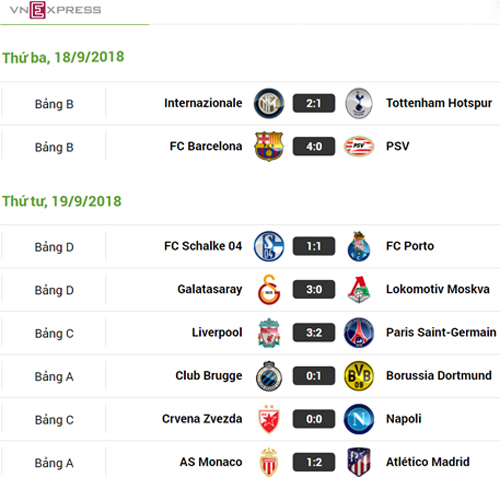This screenshot has height=477, width=500.
Task: Click the Crvena Zvezda team name
Action: pyautogui.click(x=202, y=419)
